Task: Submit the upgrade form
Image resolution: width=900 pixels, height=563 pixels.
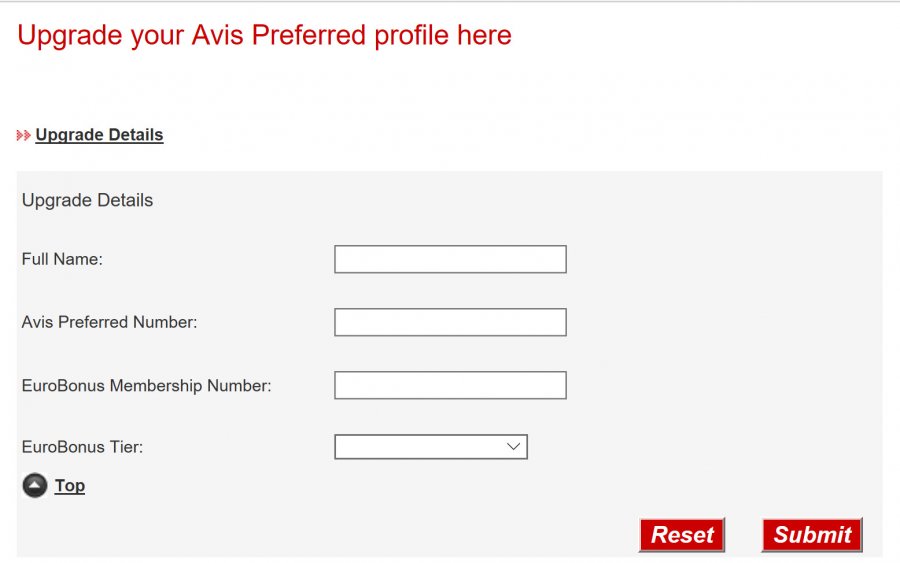Action: coord(812,535)
